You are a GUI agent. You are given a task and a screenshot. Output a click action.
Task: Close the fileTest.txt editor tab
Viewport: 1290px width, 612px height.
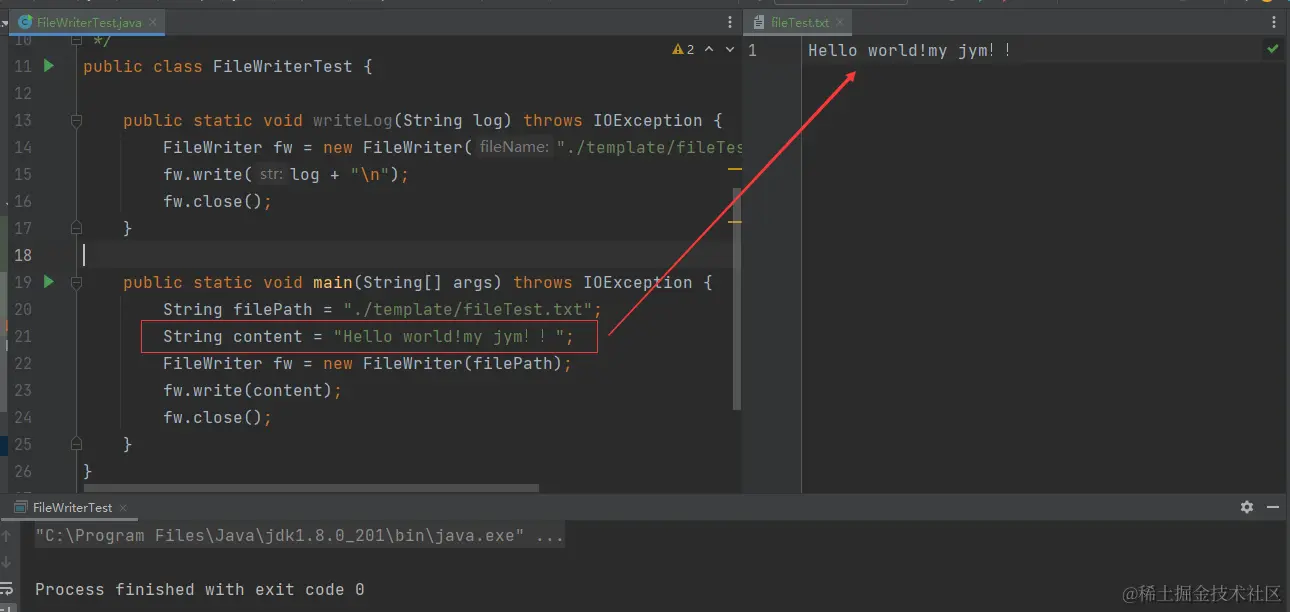pyautogui.click(x=841, y=22)
